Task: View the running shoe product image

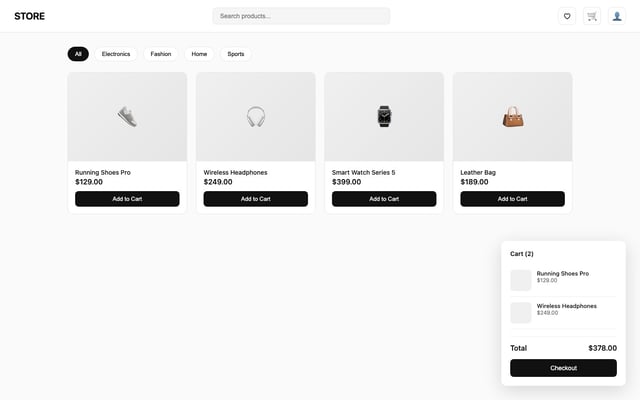Action: pos(127,117)
